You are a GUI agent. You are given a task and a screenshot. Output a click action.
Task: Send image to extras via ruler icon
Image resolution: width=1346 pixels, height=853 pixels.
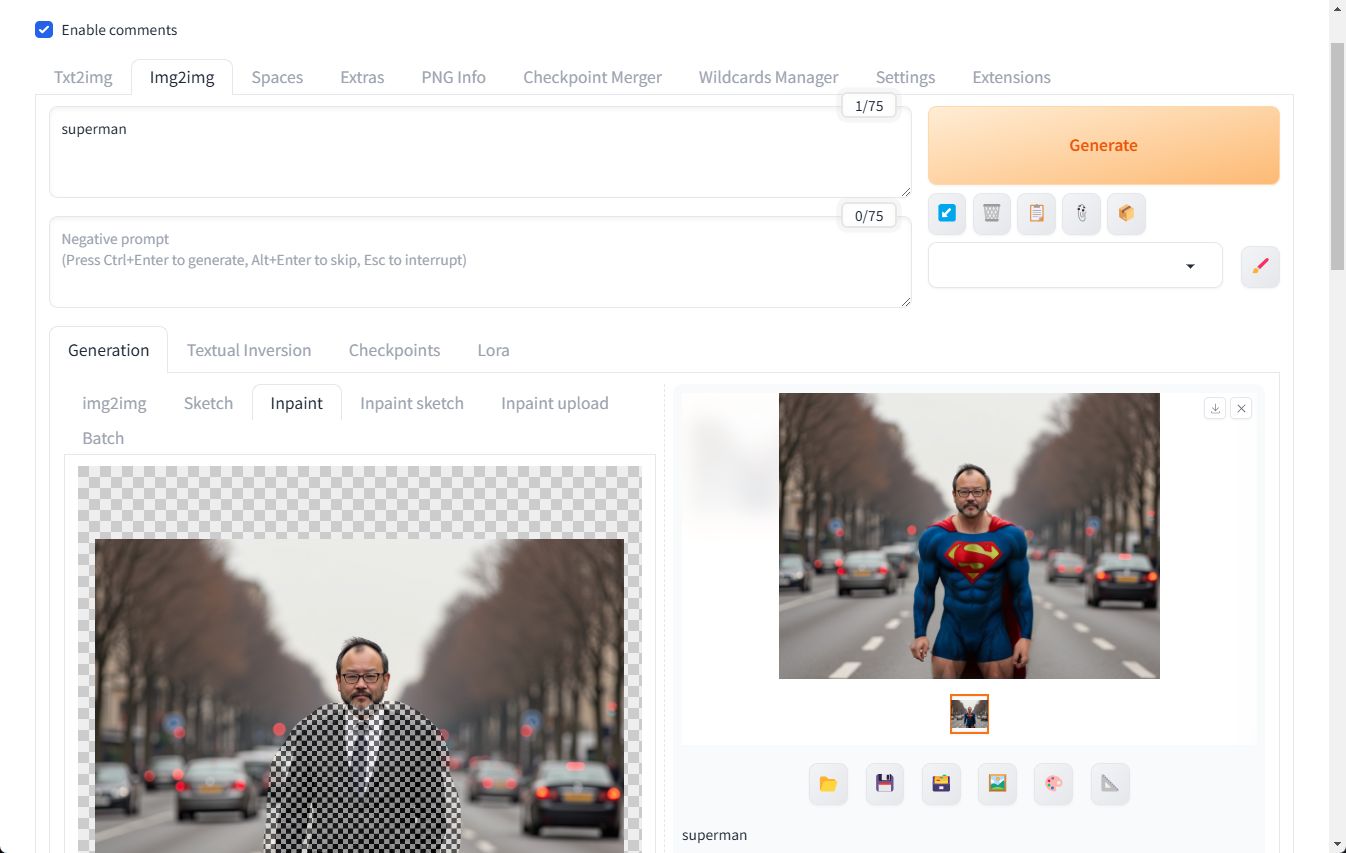[1110, 784]
